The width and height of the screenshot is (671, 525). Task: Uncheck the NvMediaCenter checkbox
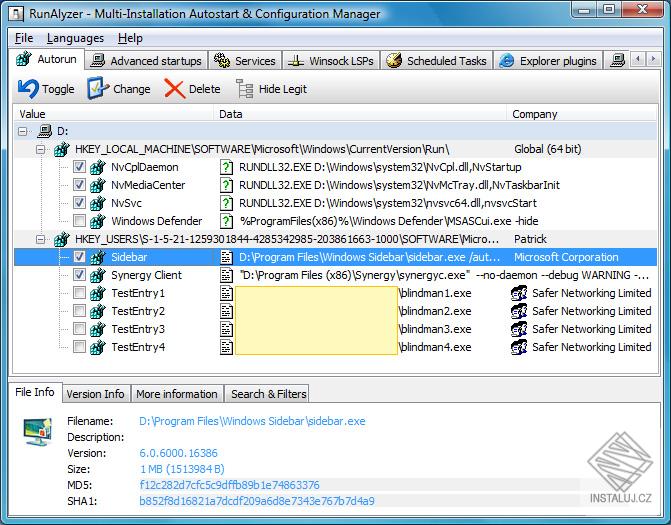point(79,185)
